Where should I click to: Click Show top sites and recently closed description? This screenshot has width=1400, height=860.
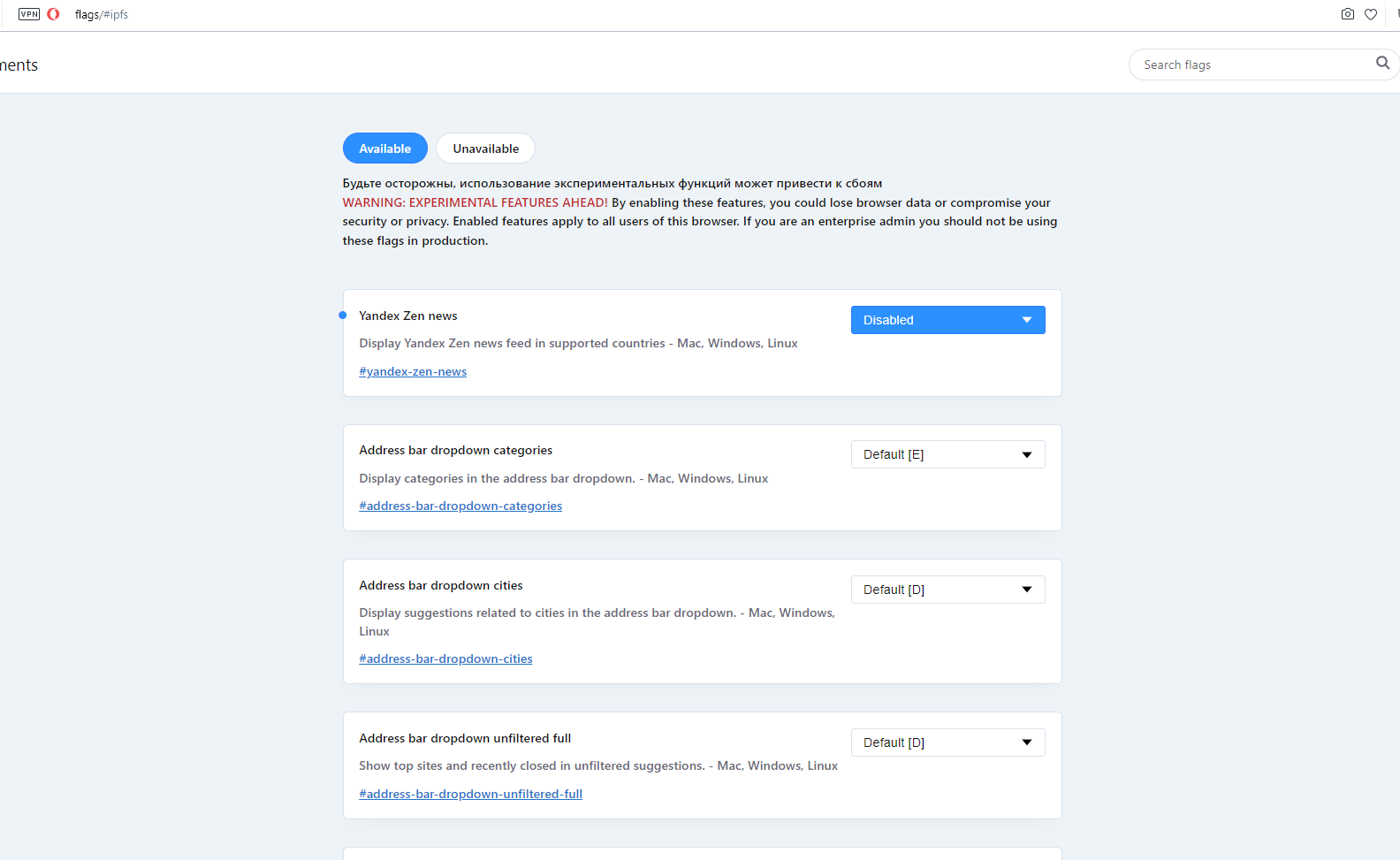598,765
